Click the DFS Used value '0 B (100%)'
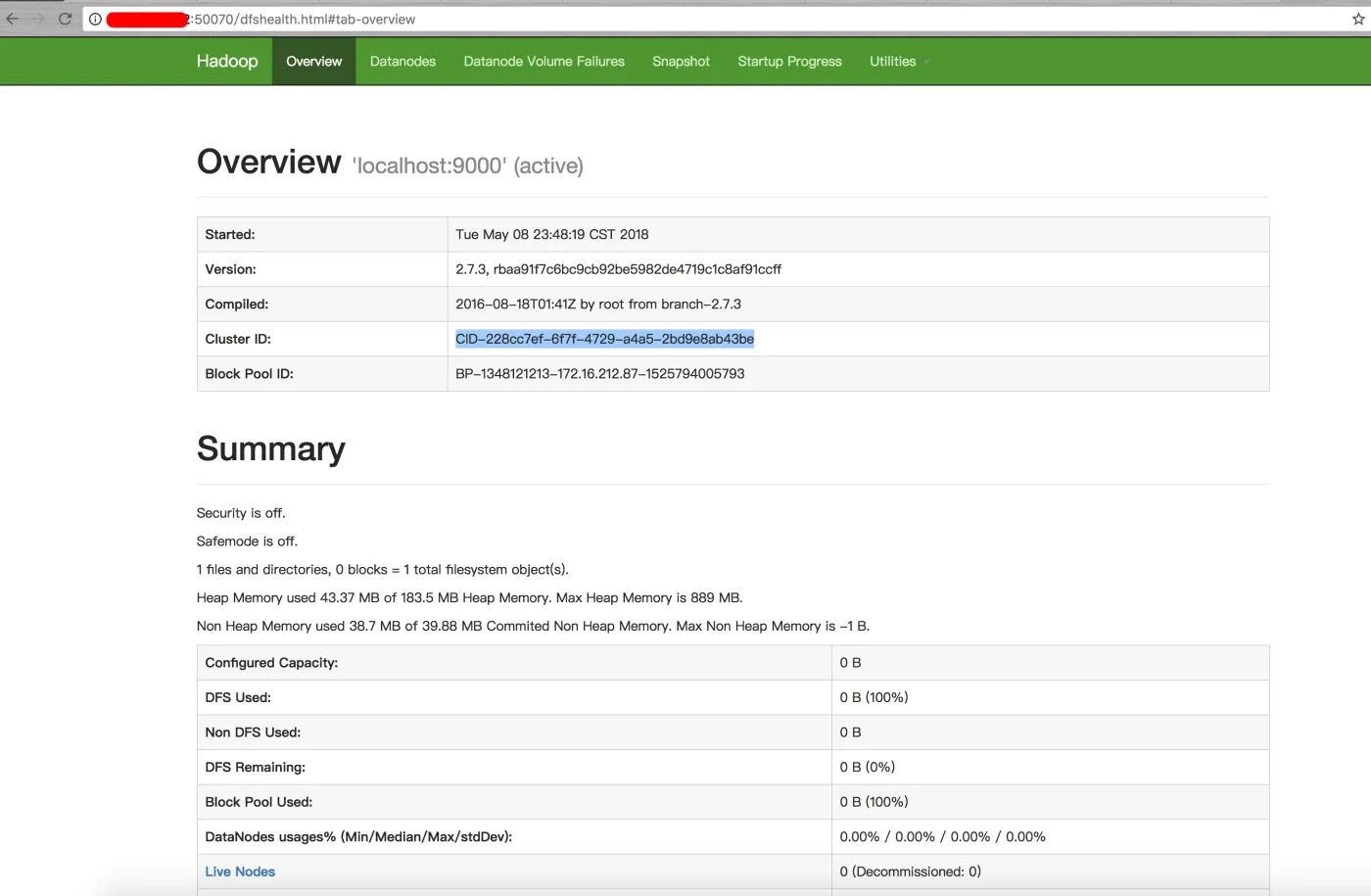The height and width of the screenshot is (896, 1371). coord(874,698)
